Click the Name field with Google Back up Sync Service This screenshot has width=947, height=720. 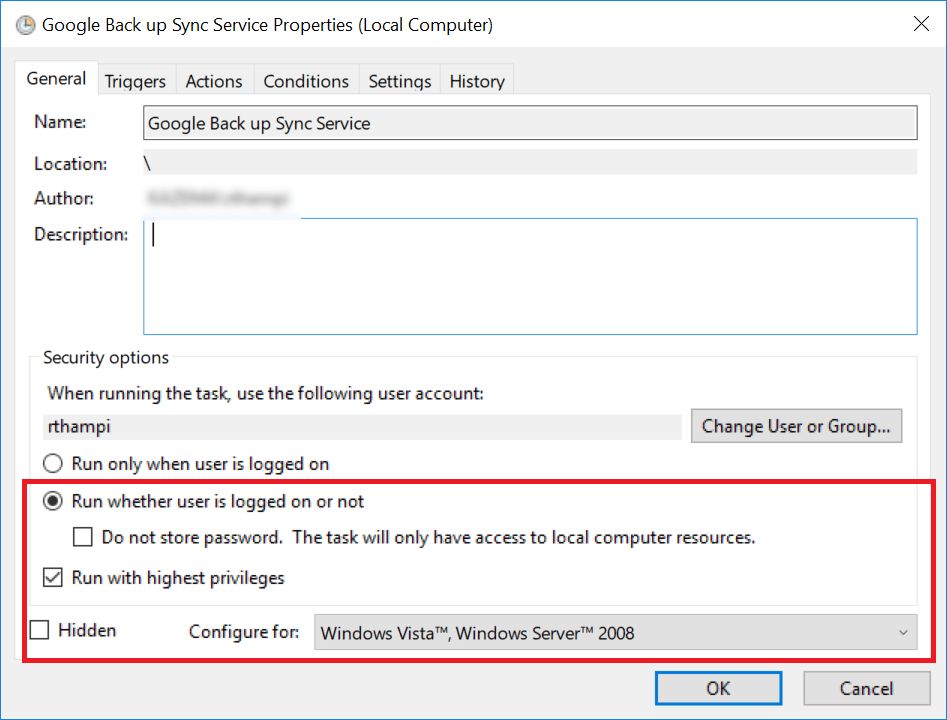pyautogui.click(x=530, y=123)
